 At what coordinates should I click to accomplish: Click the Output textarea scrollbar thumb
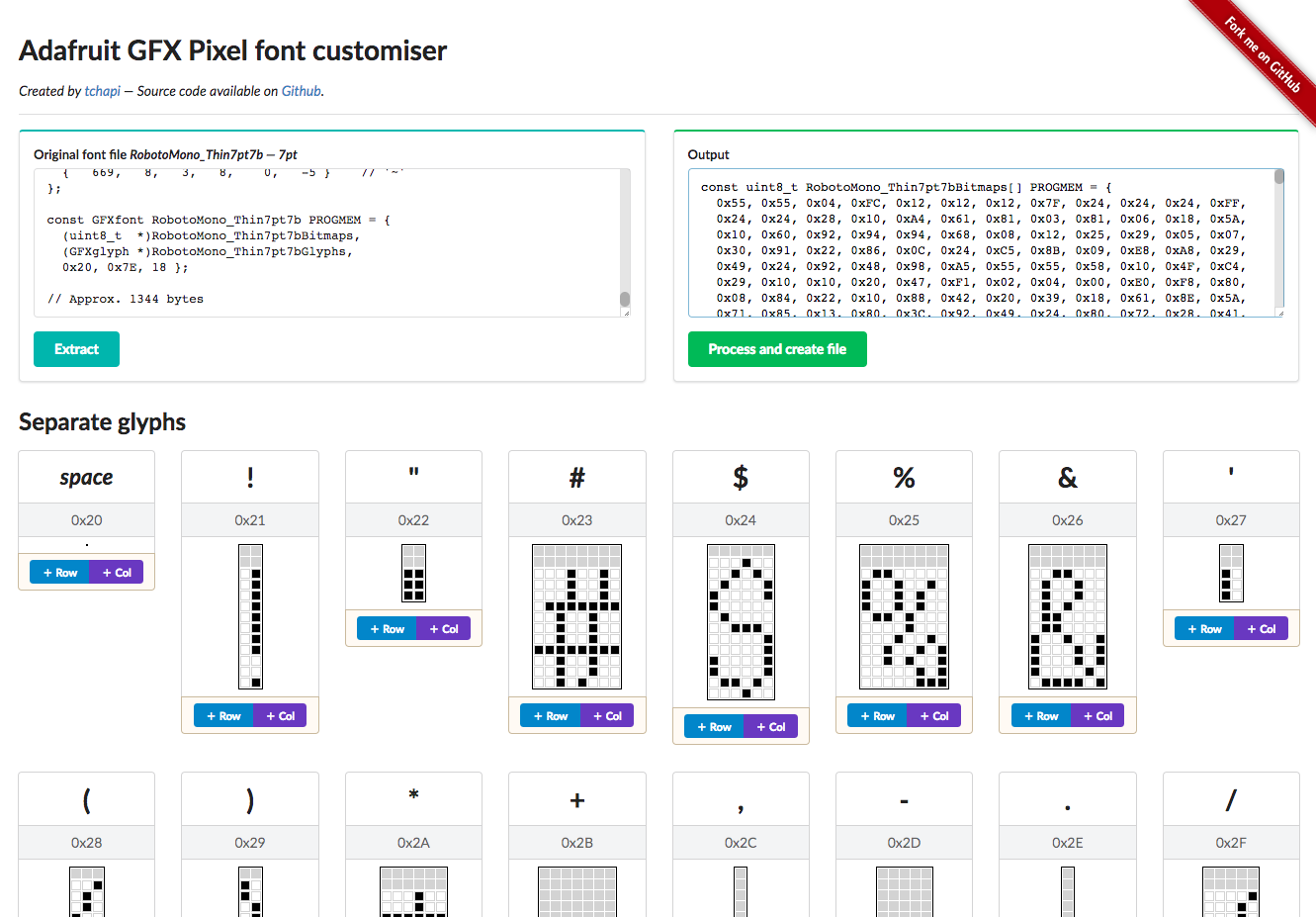point(1279,177)
